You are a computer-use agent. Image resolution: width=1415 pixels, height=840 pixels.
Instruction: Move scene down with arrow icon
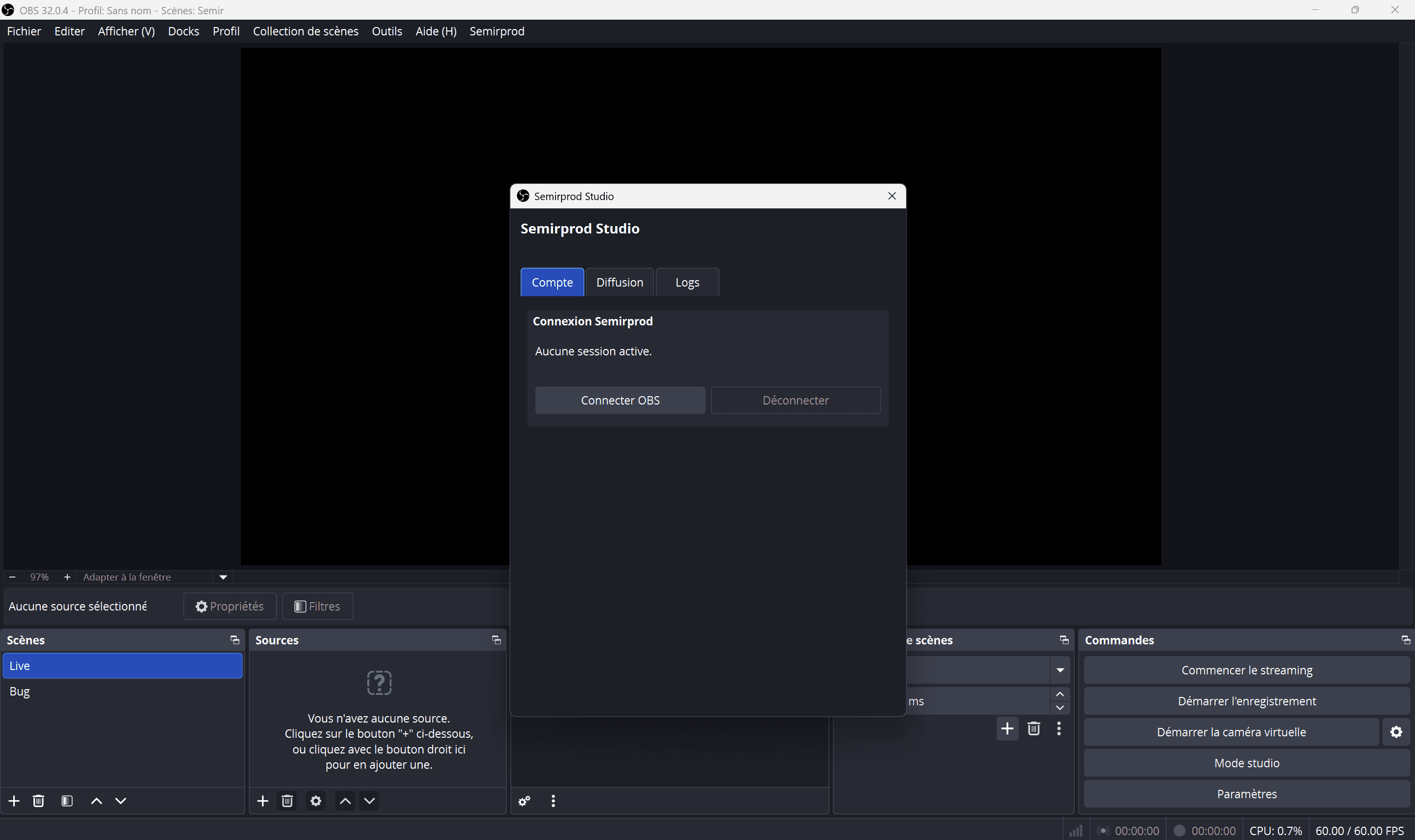pos(120,800)
